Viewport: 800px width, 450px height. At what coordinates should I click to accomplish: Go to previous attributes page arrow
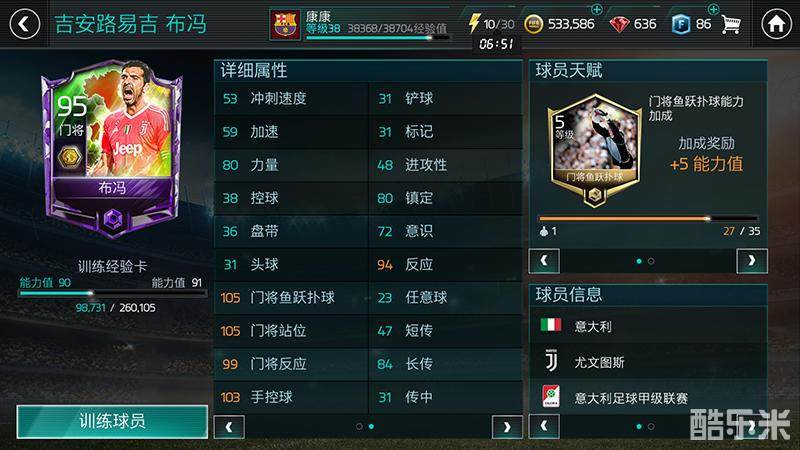point(229,427)
